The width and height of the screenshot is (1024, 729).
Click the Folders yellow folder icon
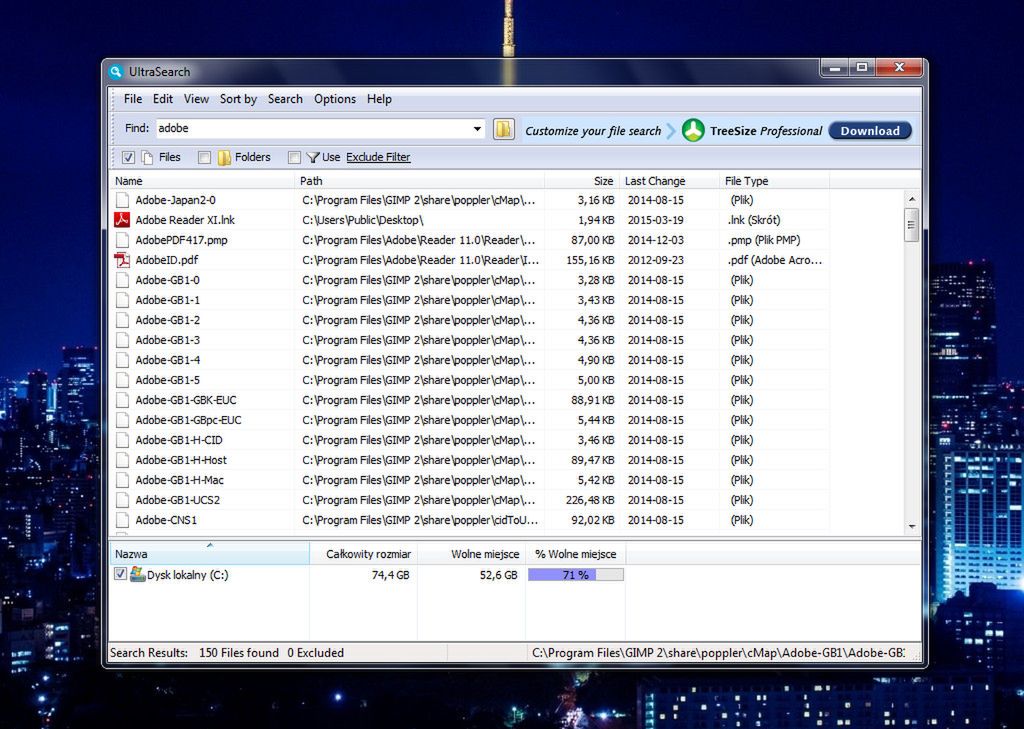coord(224,157)
